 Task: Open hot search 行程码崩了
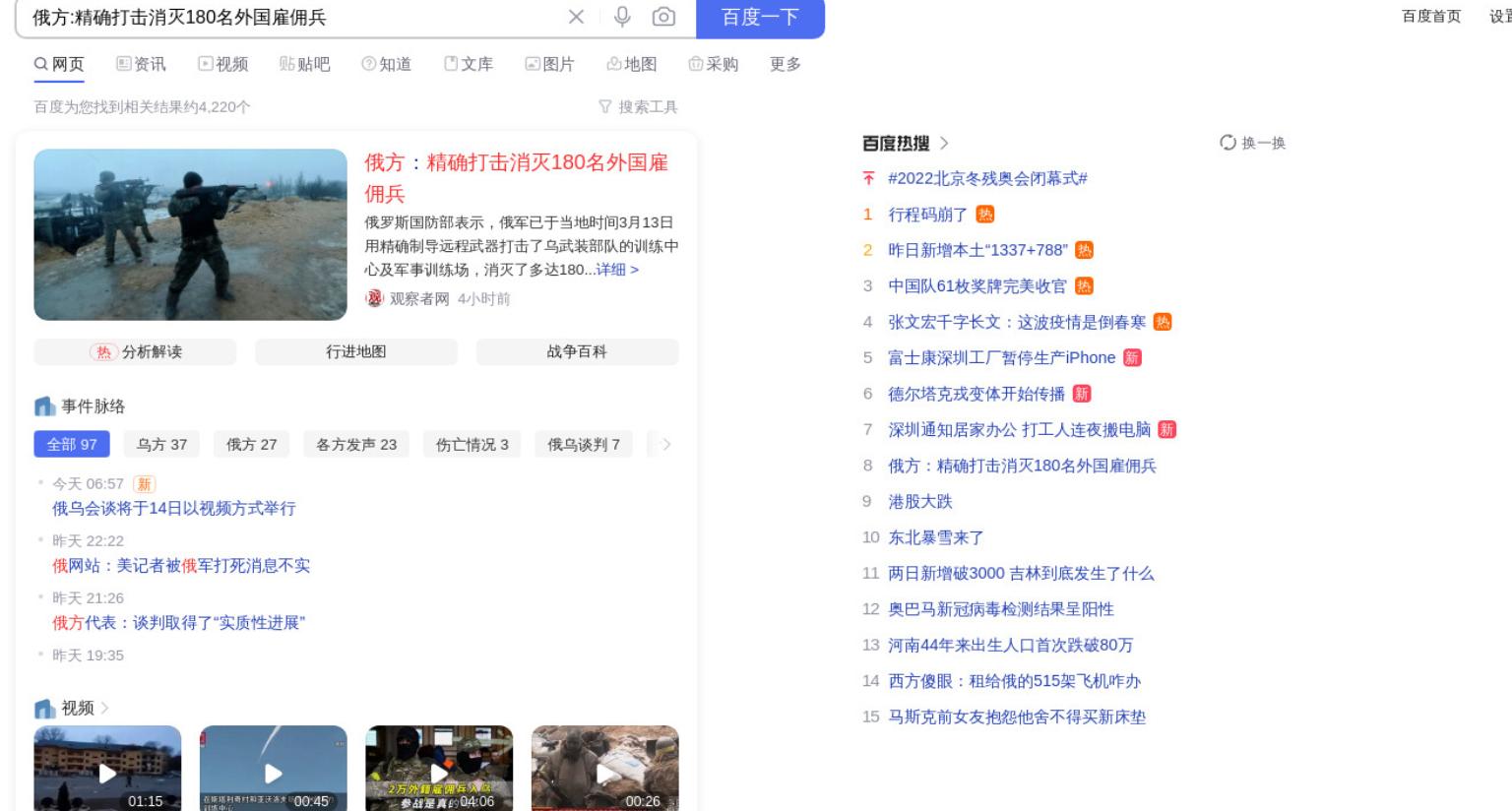point(928,215)
